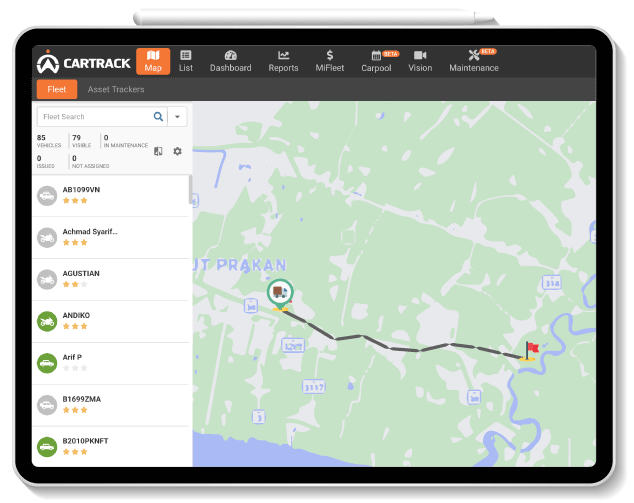This screenshot has width=634, height=503.
Task: Click the truck marker on map
Action: 280,294
